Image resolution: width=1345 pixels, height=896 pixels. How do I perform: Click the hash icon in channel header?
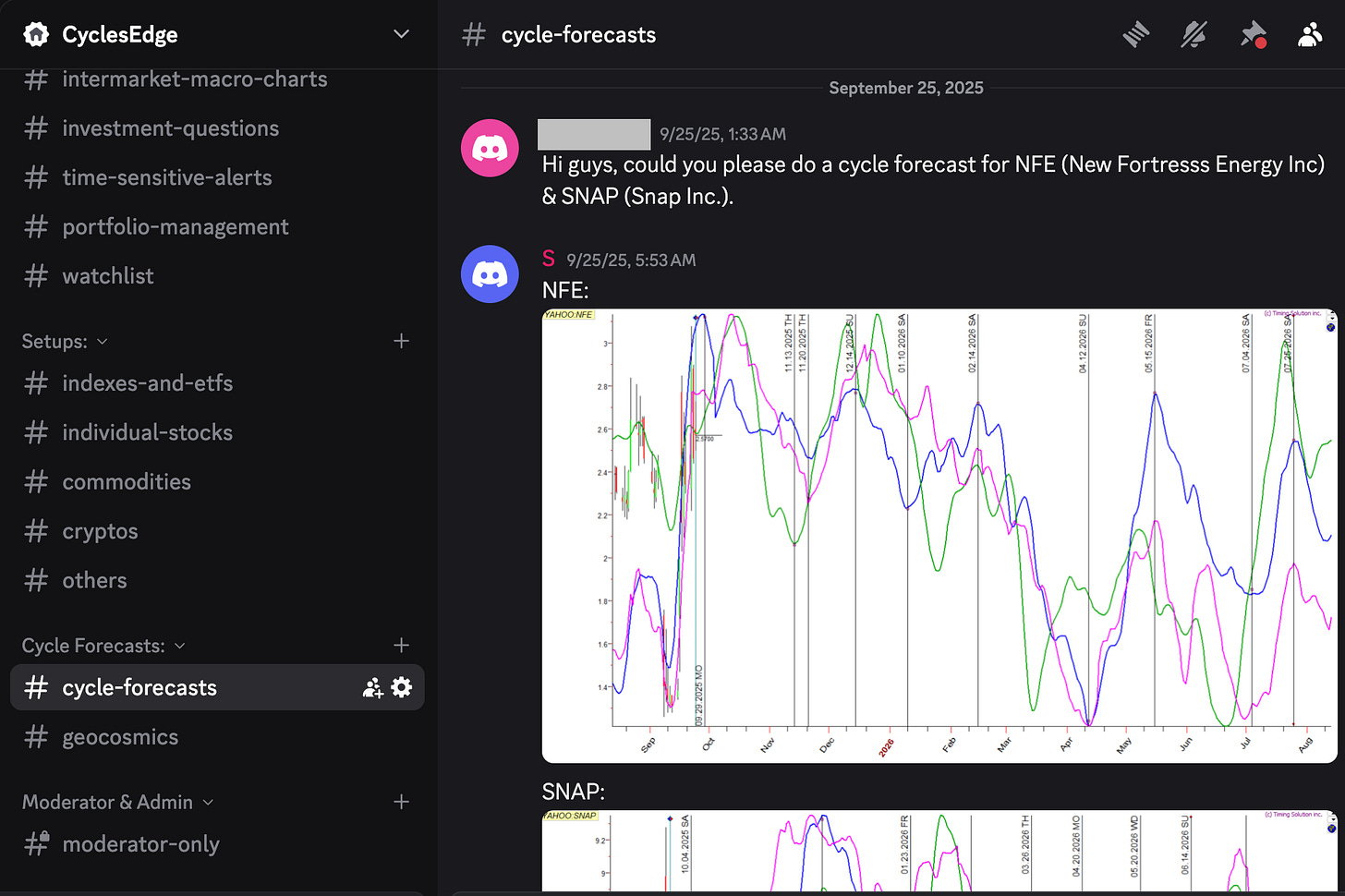pyautogui.click(x=474, y=35)
